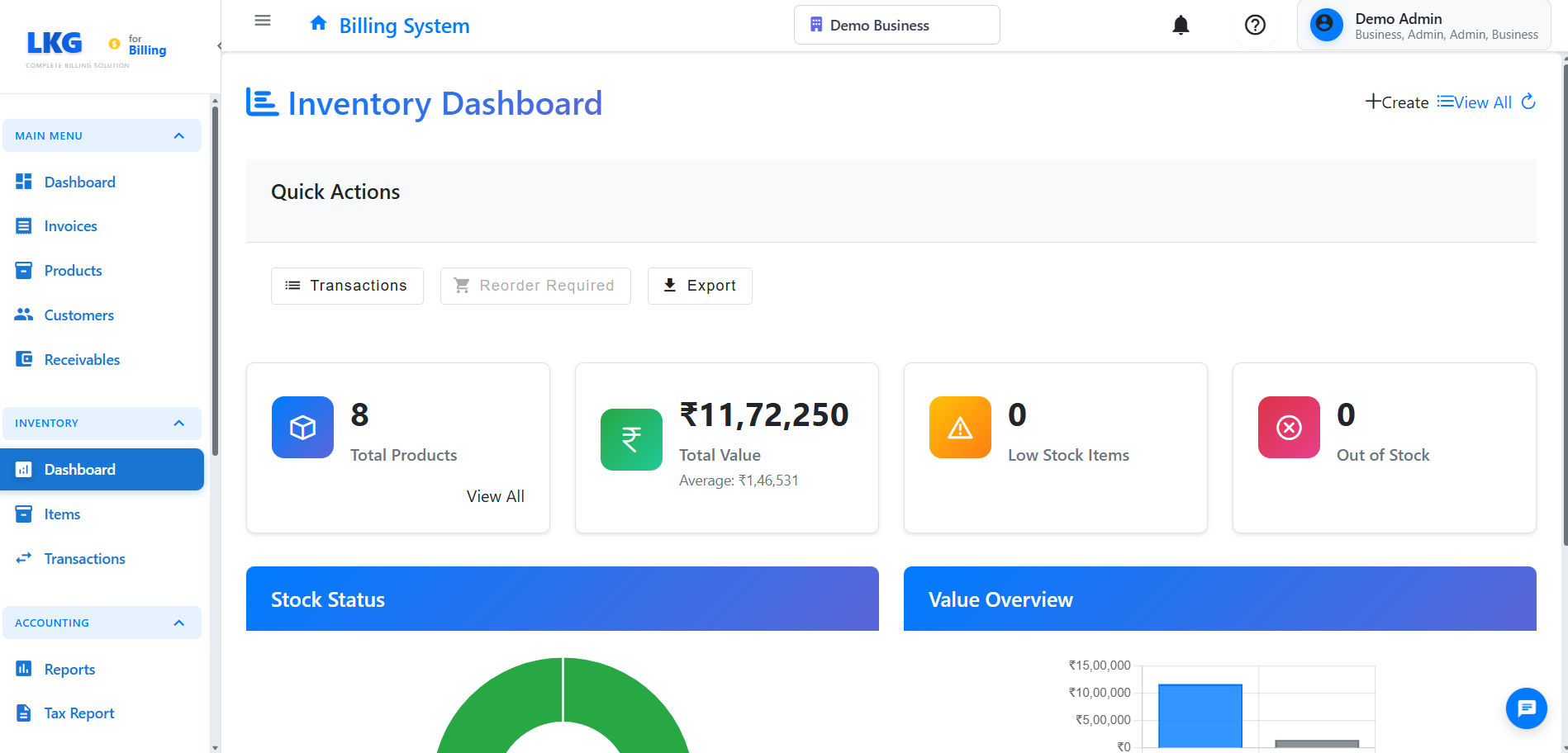
Task: Click View All on the Total Products card
Action: tap(495, 495)
